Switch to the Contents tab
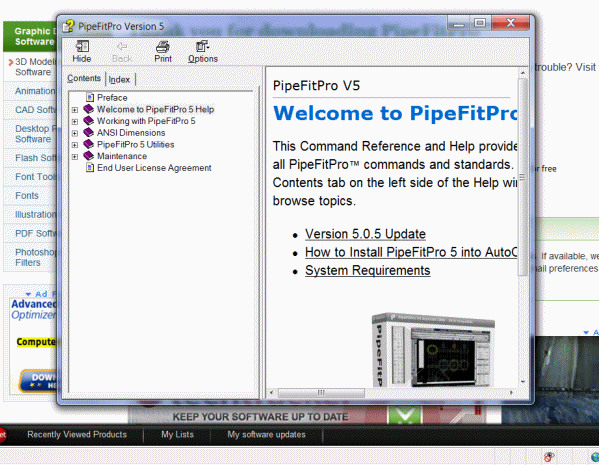Viewport: 599px width, 465px height. click(x=84, y=78)
